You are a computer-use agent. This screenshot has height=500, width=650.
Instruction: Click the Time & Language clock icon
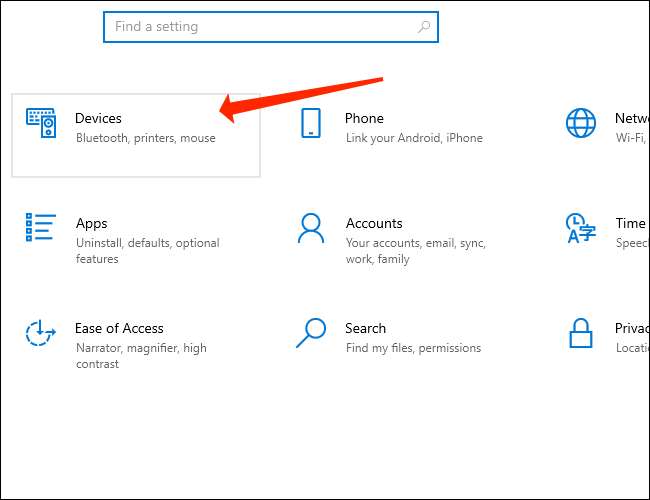[581, 228]
